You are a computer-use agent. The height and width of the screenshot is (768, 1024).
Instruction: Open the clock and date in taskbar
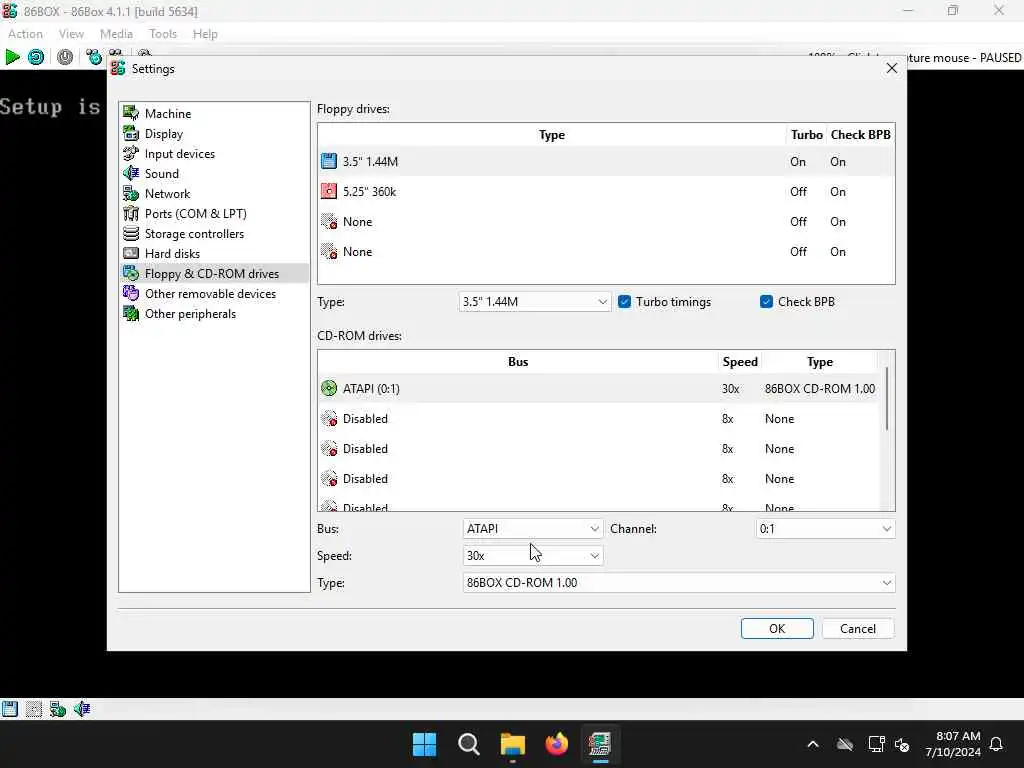(953, 744)
